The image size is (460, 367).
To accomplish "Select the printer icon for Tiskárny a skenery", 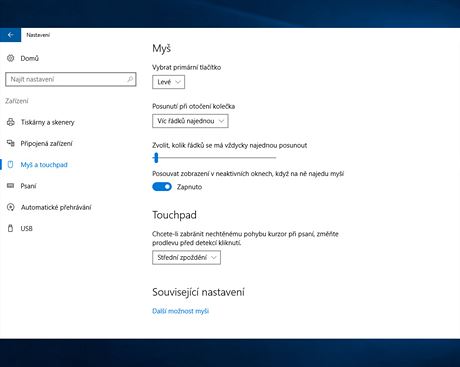I will click(x=11, y=122).
